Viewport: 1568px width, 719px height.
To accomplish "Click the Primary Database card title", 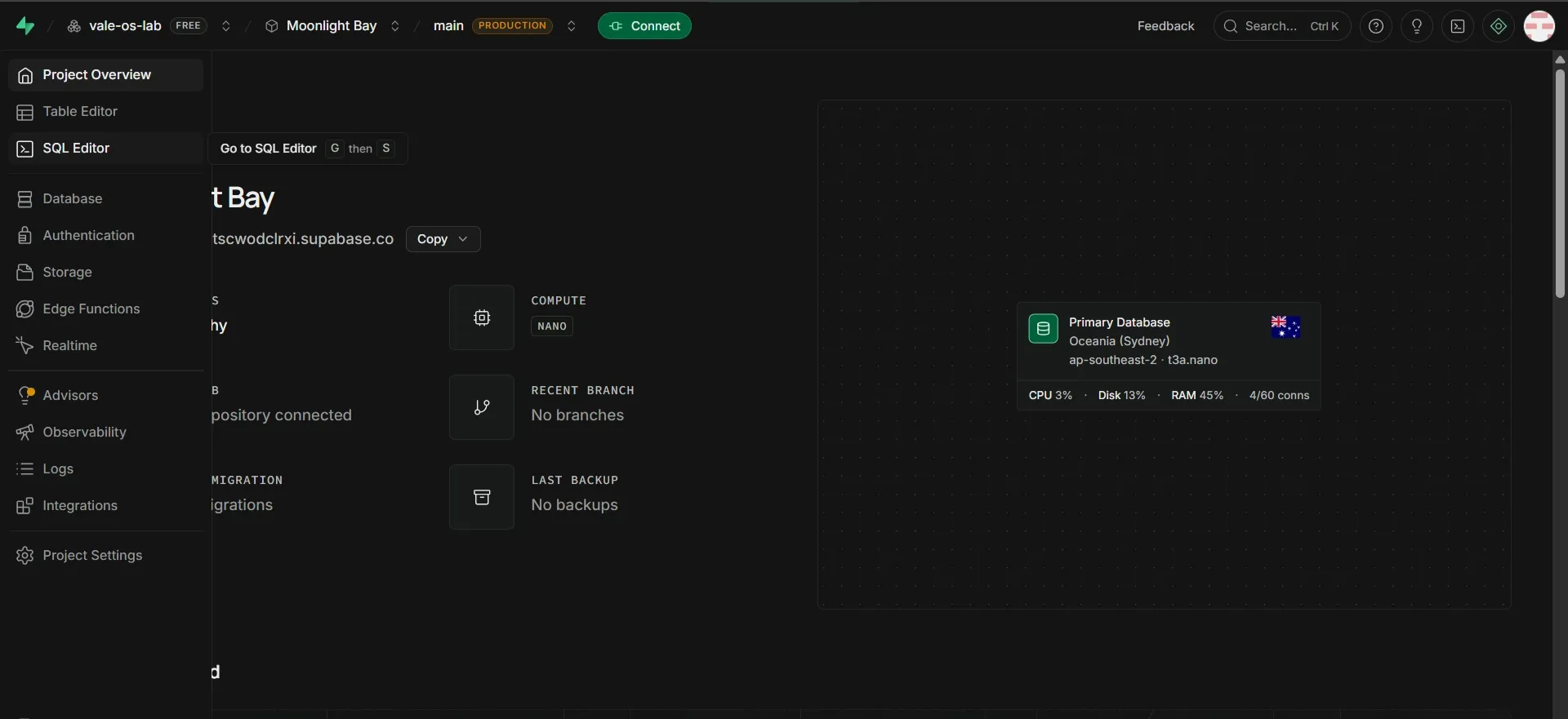I will point(1120,322).
